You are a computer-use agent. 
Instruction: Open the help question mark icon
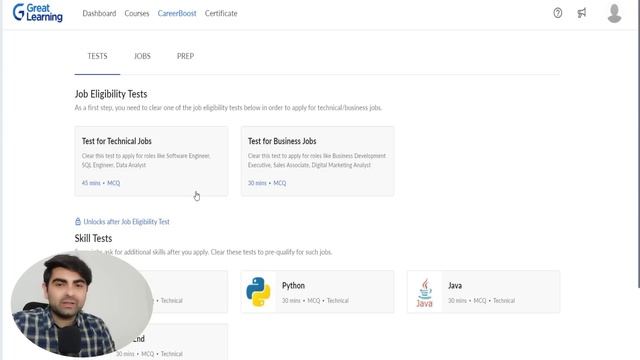(558, 13)
